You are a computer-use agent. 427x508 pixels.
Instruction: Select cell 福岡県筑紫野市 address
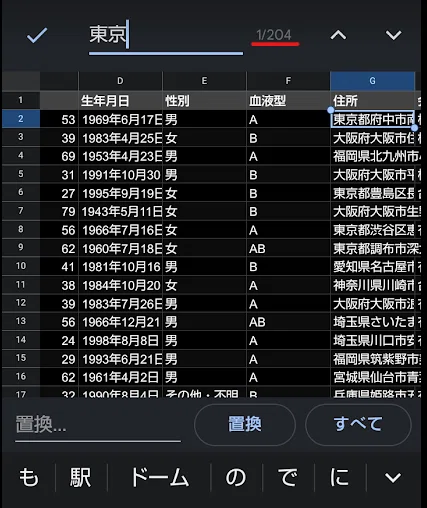point(373,359)
